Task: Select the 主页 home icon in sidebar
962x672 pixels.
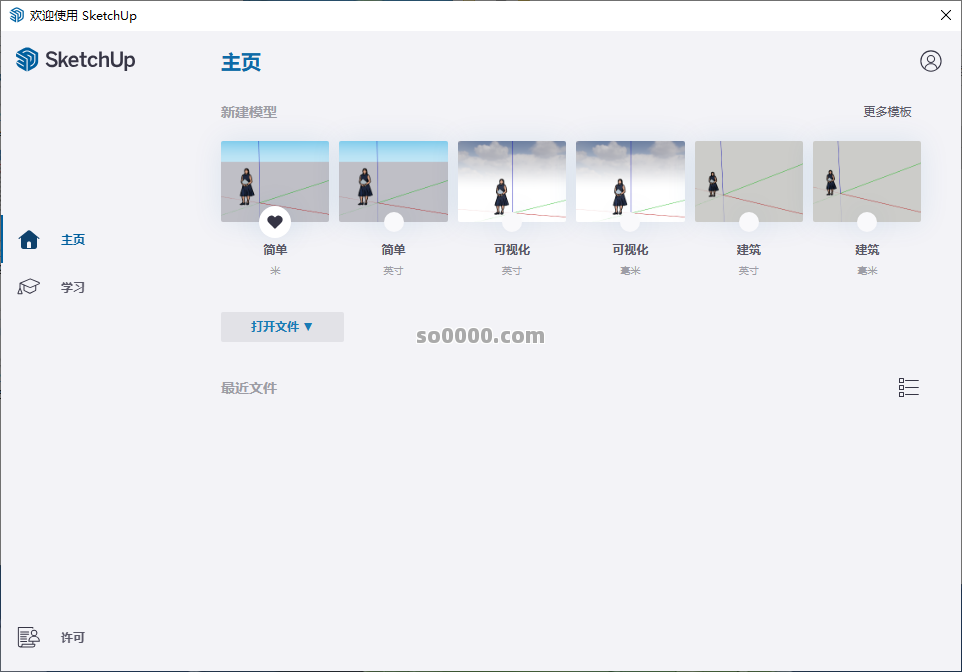Action: coord(30,239)
